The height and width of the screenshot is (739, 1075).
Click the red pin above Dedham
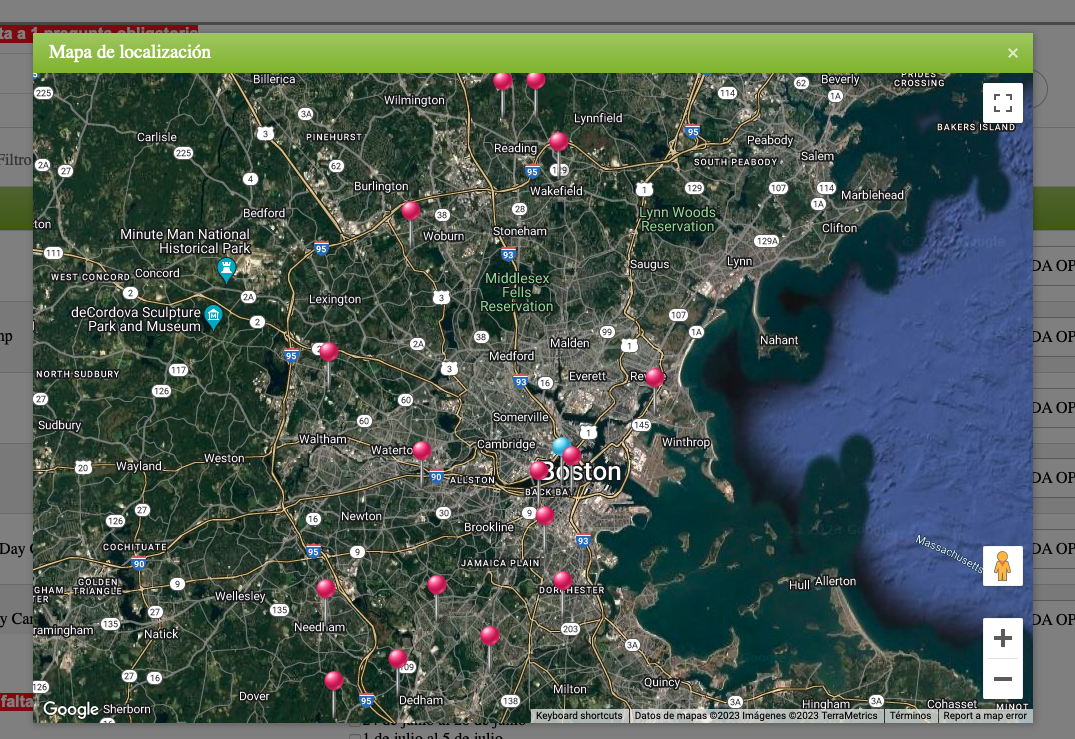click(398, 659)
